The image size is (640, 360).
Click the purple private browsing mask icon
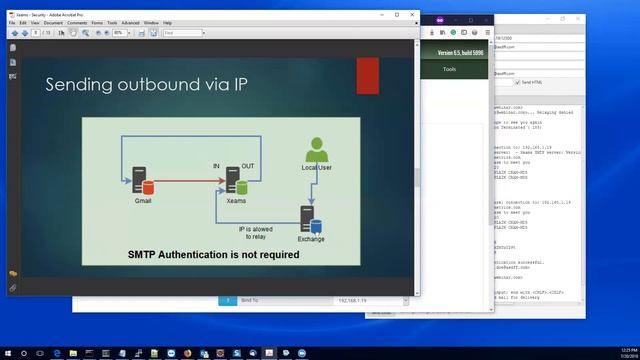[x=440, y=20]
